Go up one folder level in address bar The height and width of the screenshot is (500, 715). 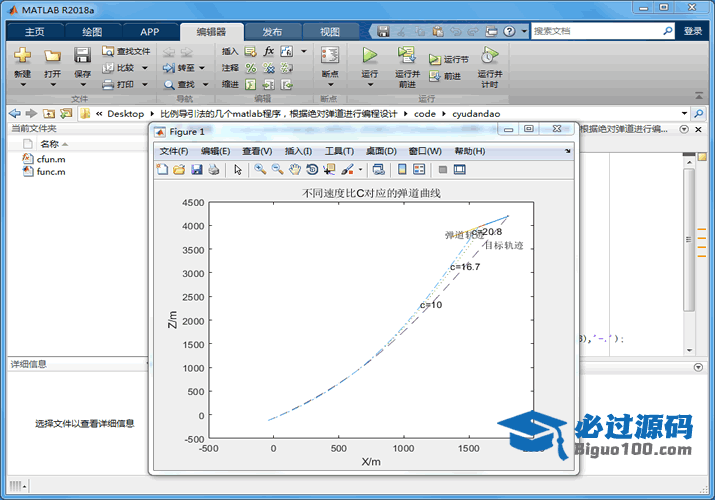49,113
